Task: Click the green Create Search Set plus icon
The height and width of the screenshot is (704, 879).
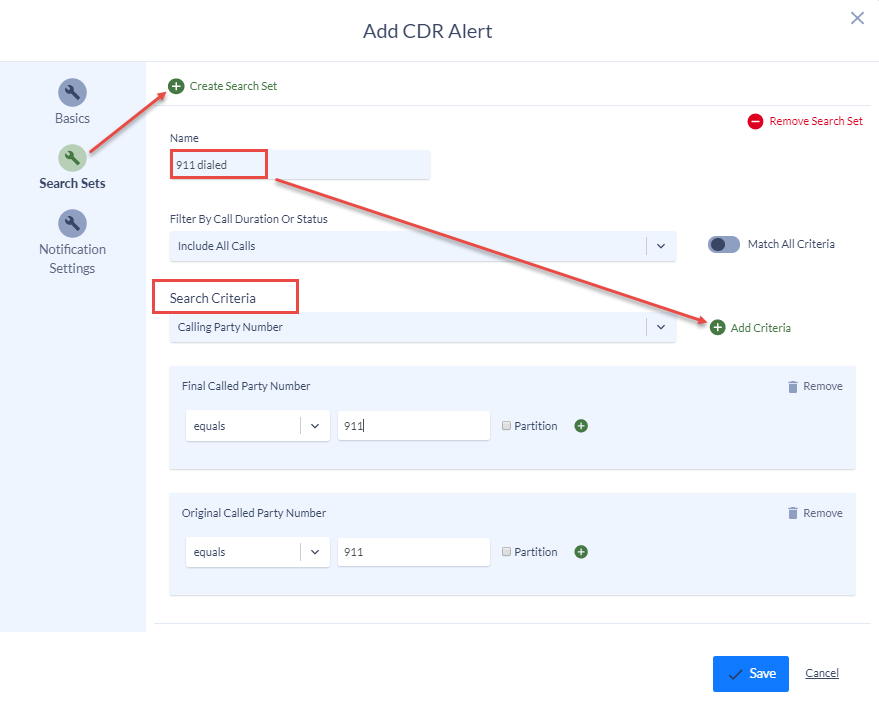Action: [176, 86]
